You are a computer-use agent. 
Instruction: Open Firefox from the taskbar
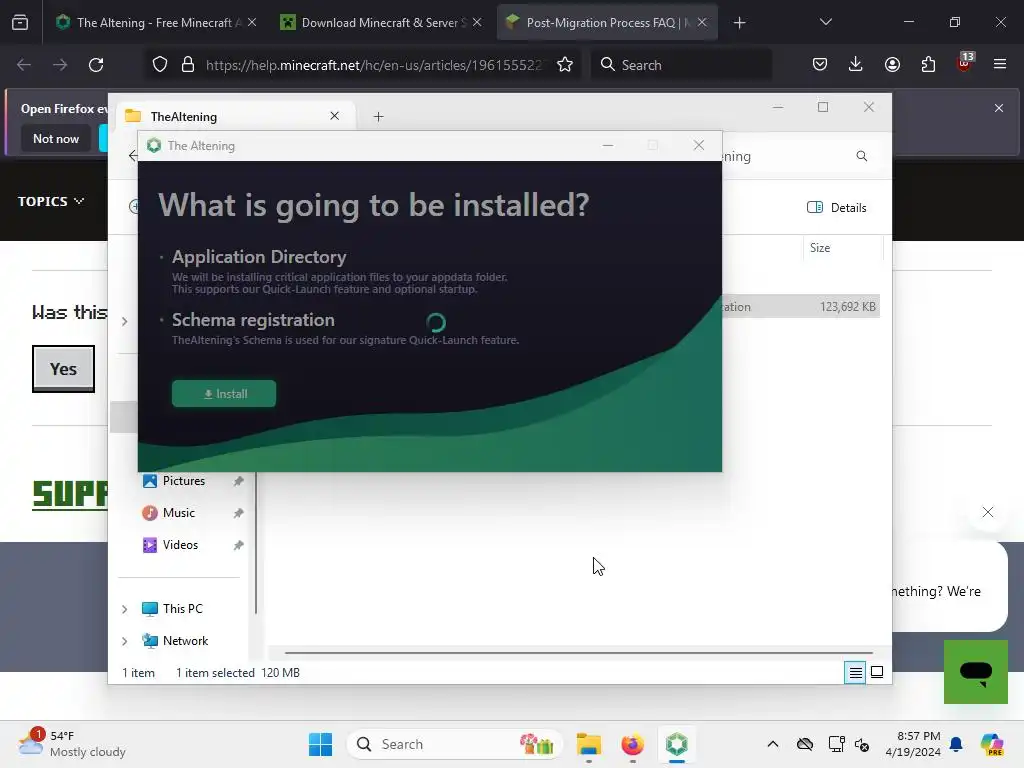[x=632, y=744]
